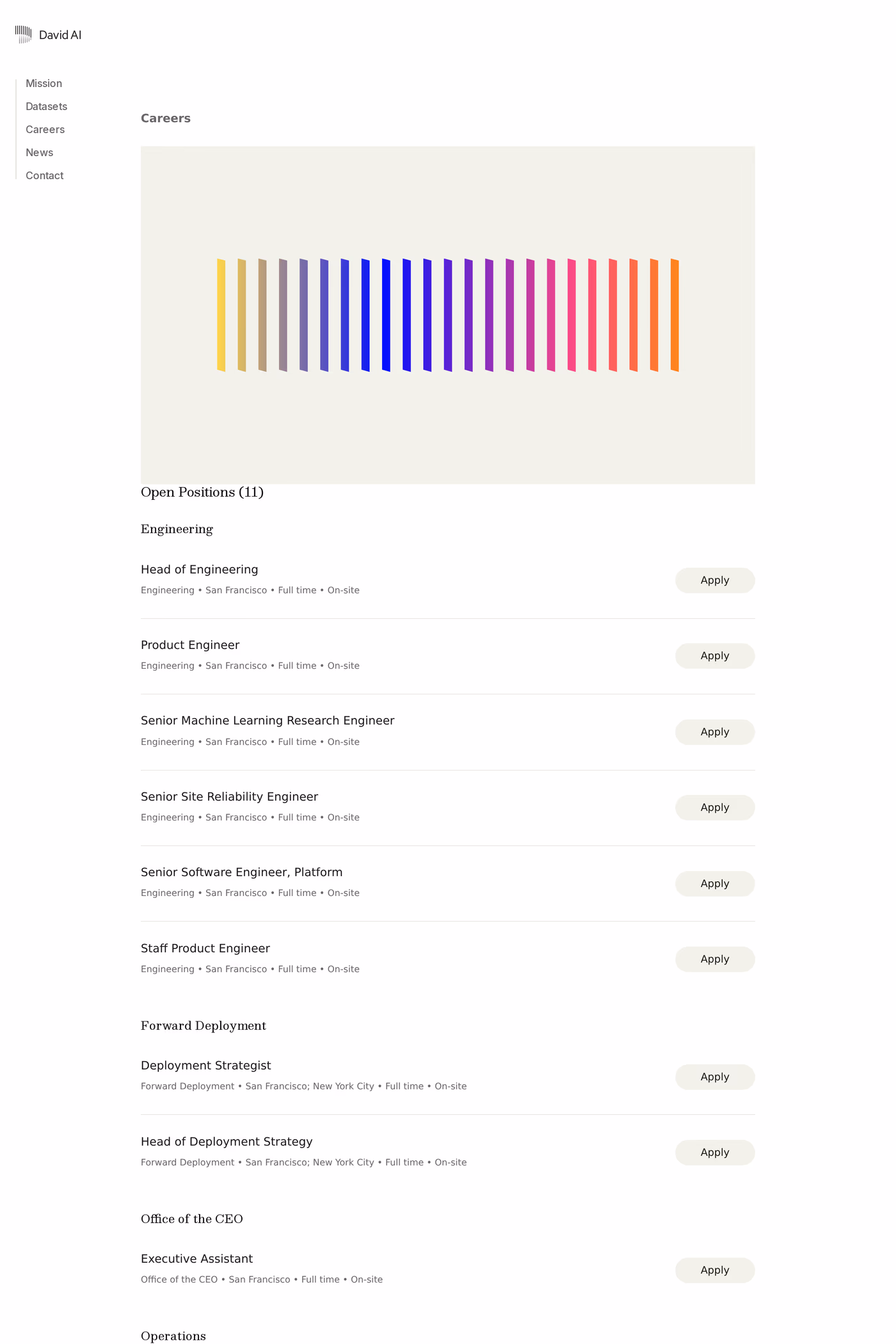The width and height of the screenshot is (896, 1344).
Task: Apply for Senior Site Reliability Engineer
Action: click(715, 808)
